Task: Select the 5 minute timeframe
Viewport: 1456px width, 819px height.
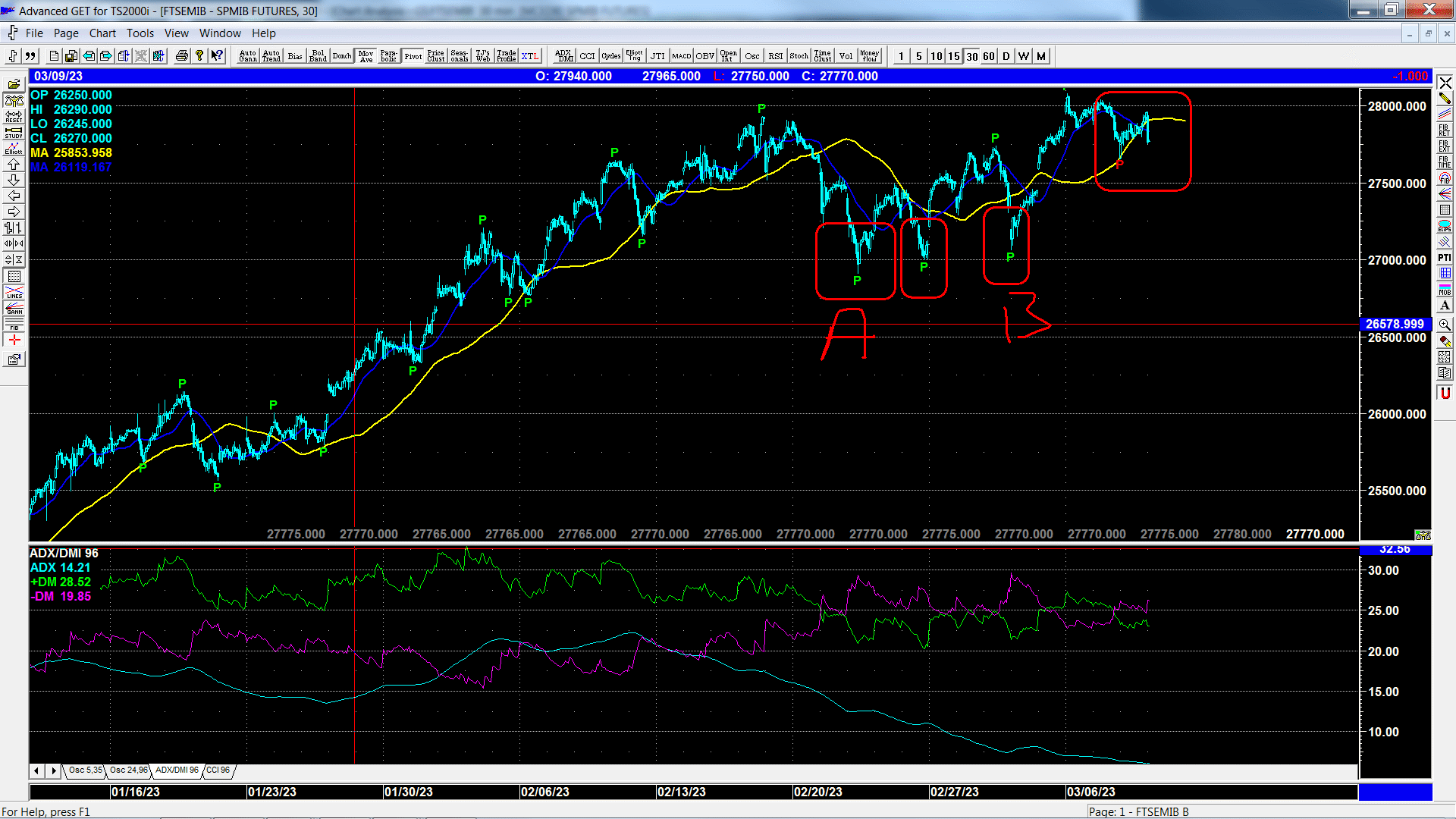Action: click(919, 56)
